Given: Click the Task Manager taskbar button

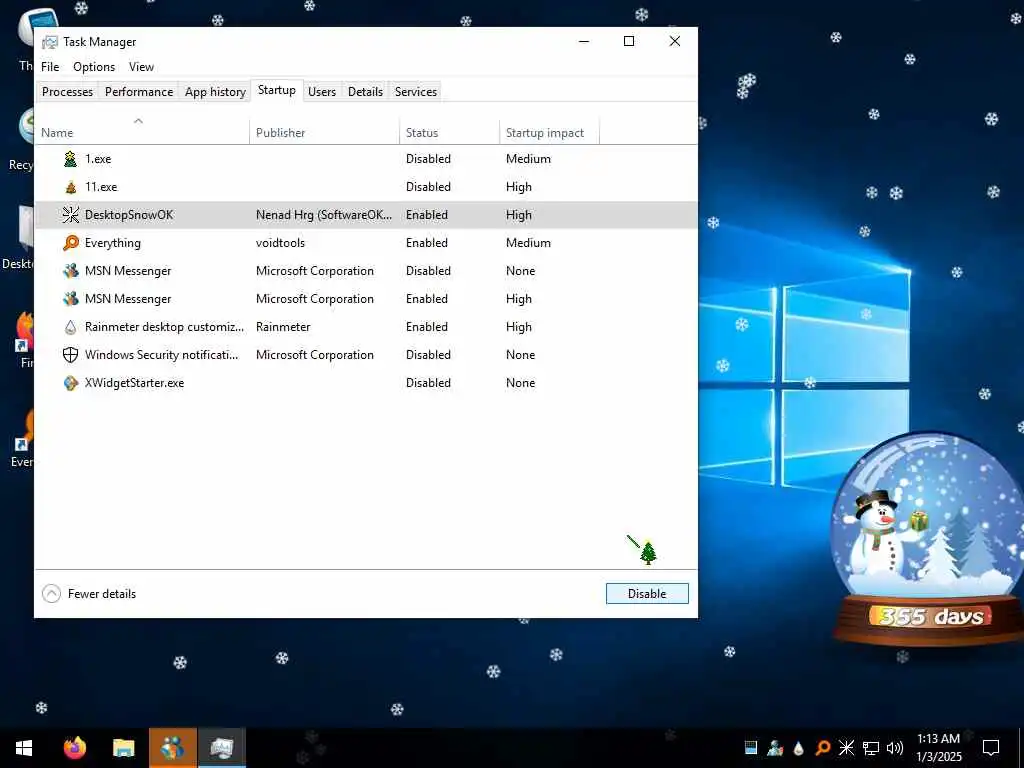Looking at the screenshot, I should click(x=222, y=748).
